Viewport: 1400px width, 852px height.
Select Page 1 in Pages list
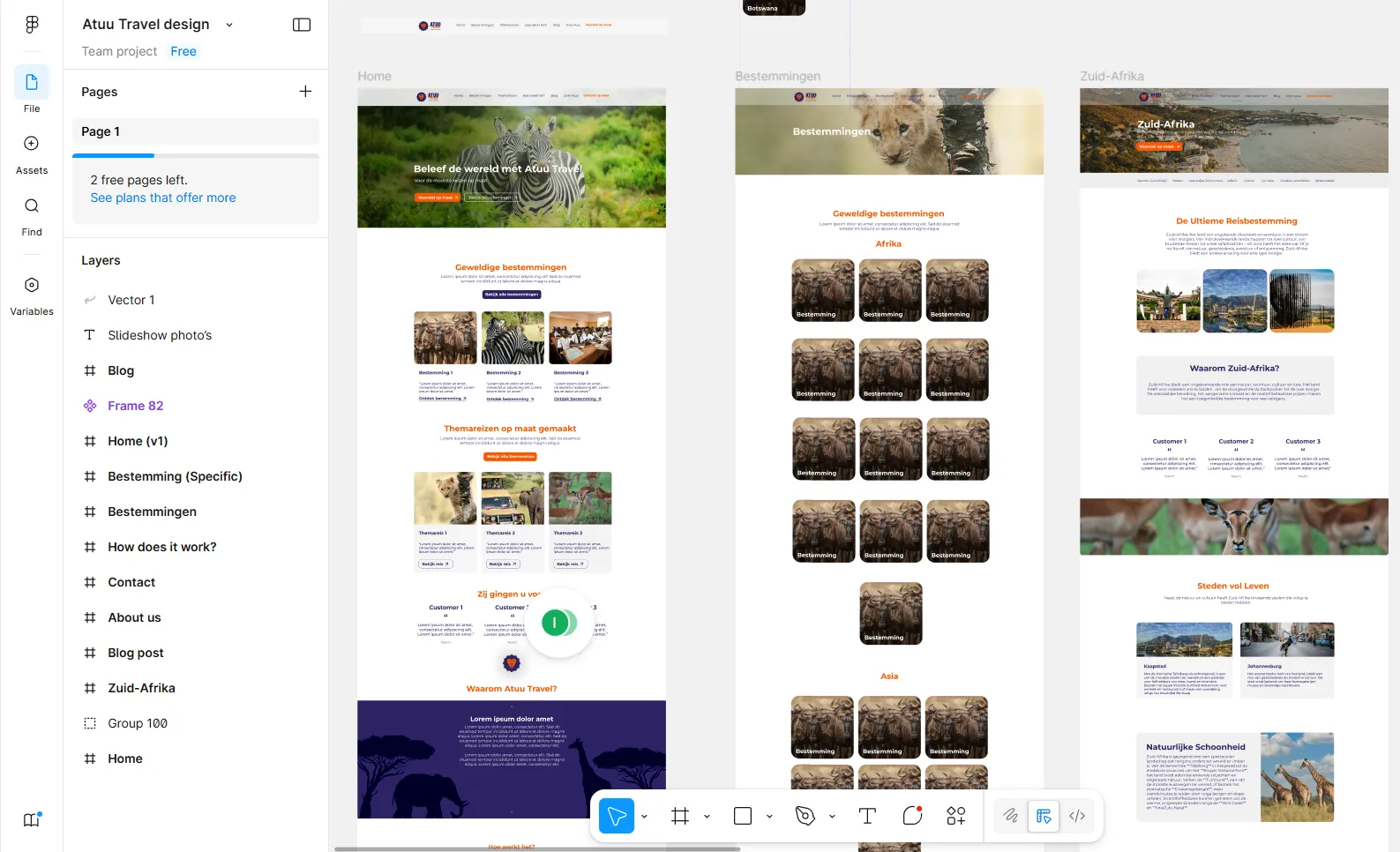195,131
